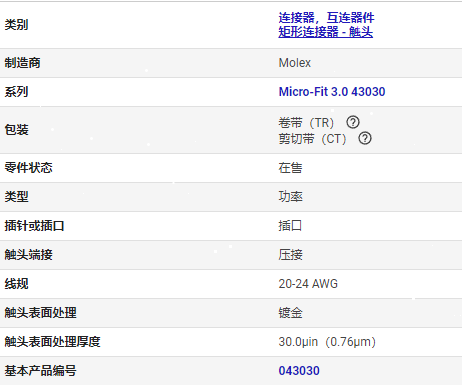Screen dimensions: 462x385
Task: Click the contact termination value 压接
Action: pos(290,255)
